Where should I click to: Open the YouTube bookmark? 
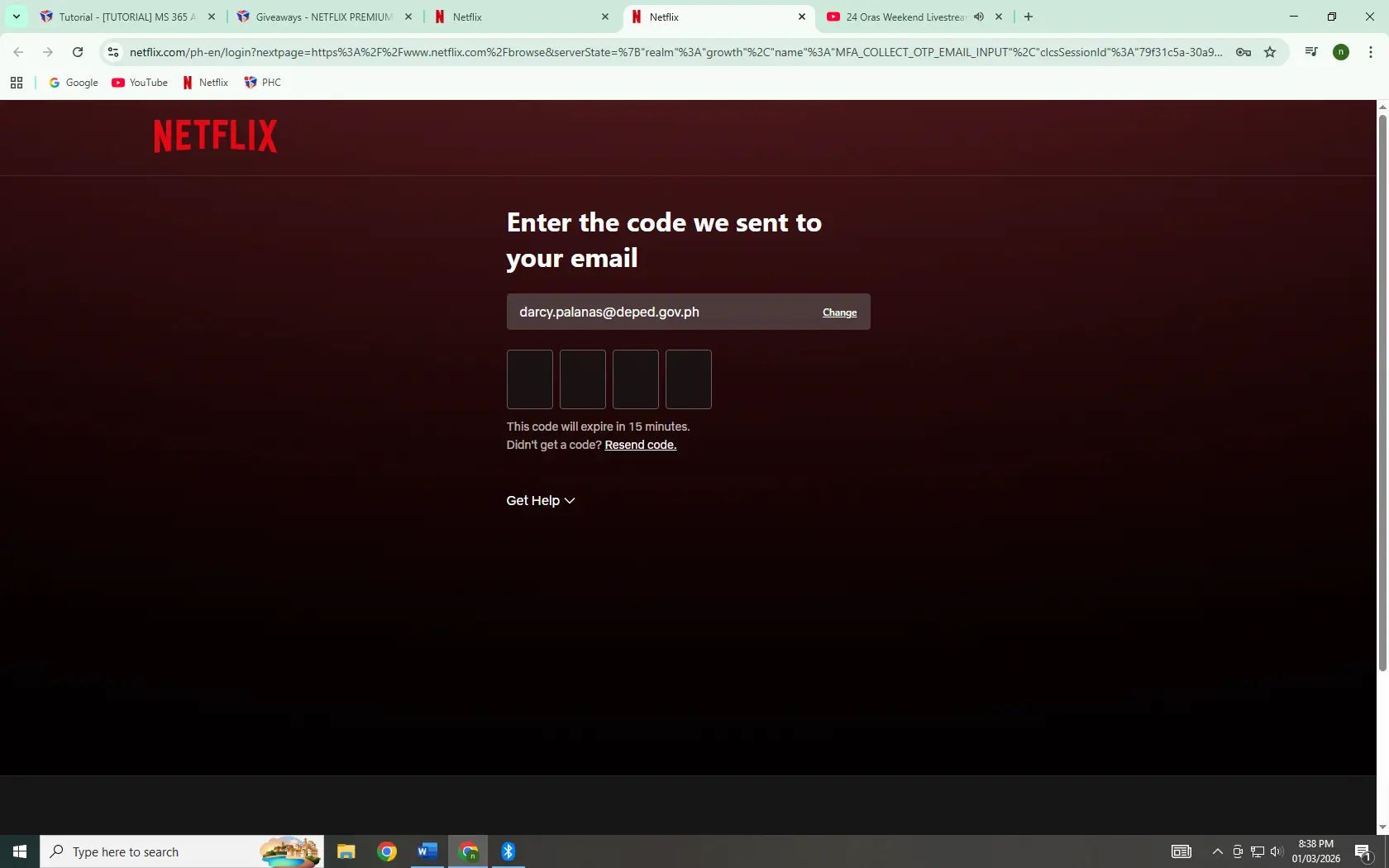(x=140, y=83)
